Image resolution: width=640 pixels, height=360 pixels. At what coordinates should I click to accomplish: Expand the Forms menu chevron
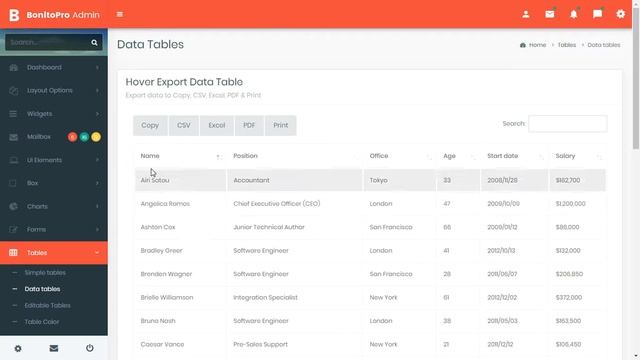[97, 230]
